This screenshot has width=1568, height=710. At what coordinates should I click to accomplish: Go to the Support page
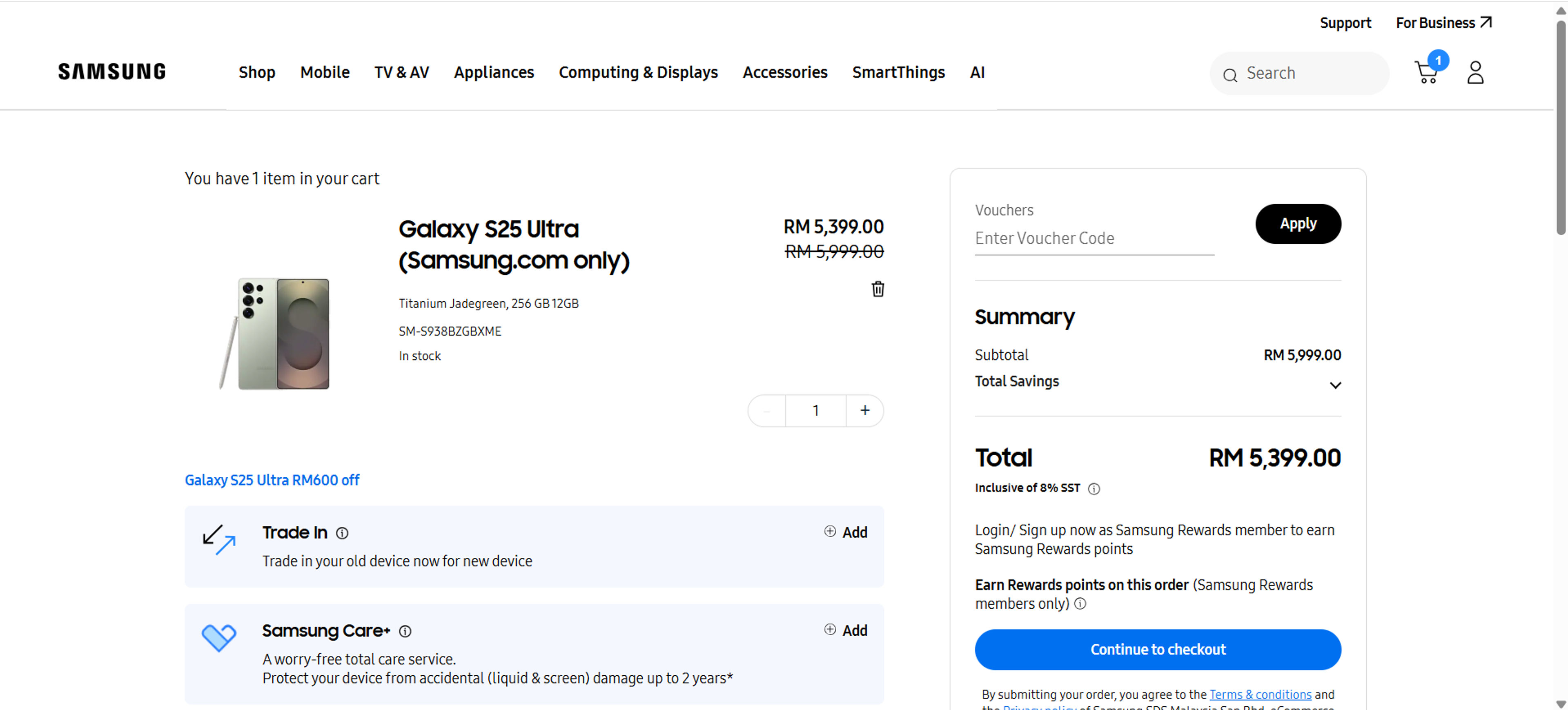coord(1345,23)
